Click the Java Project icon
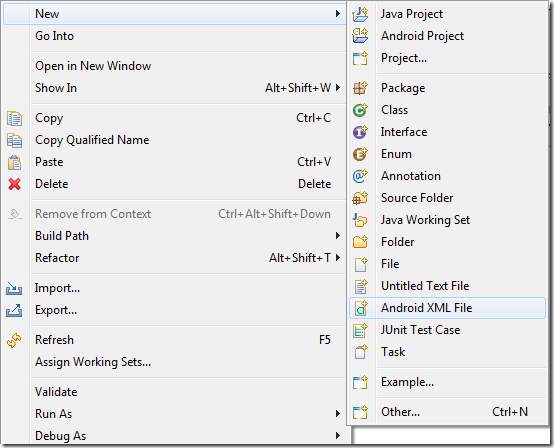This screenshot has width=554, height=448. (x=360, y=14)
